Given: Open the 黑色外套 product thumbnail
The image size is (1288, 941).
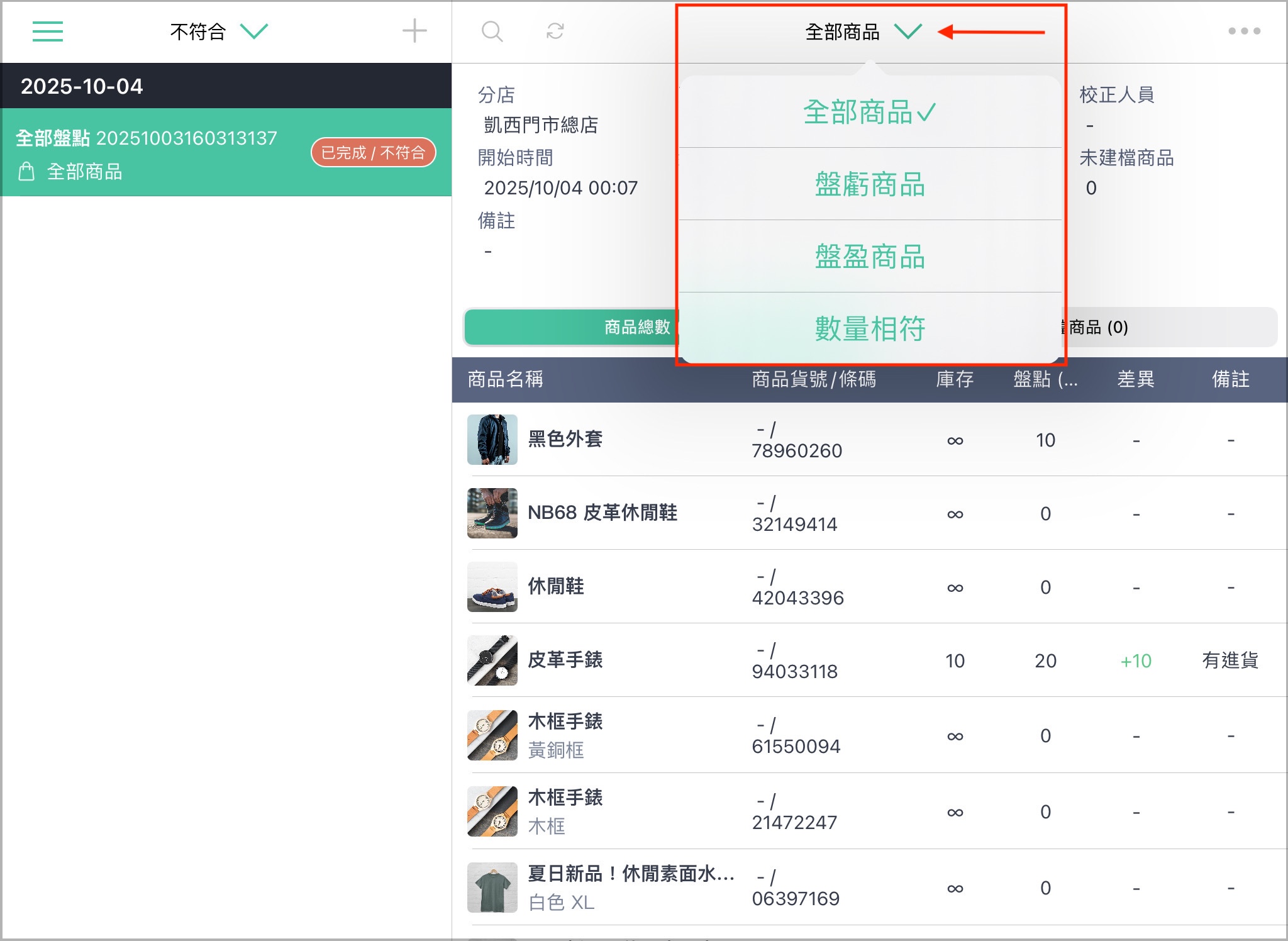Looking at the screenshot, I should [492, 440].
